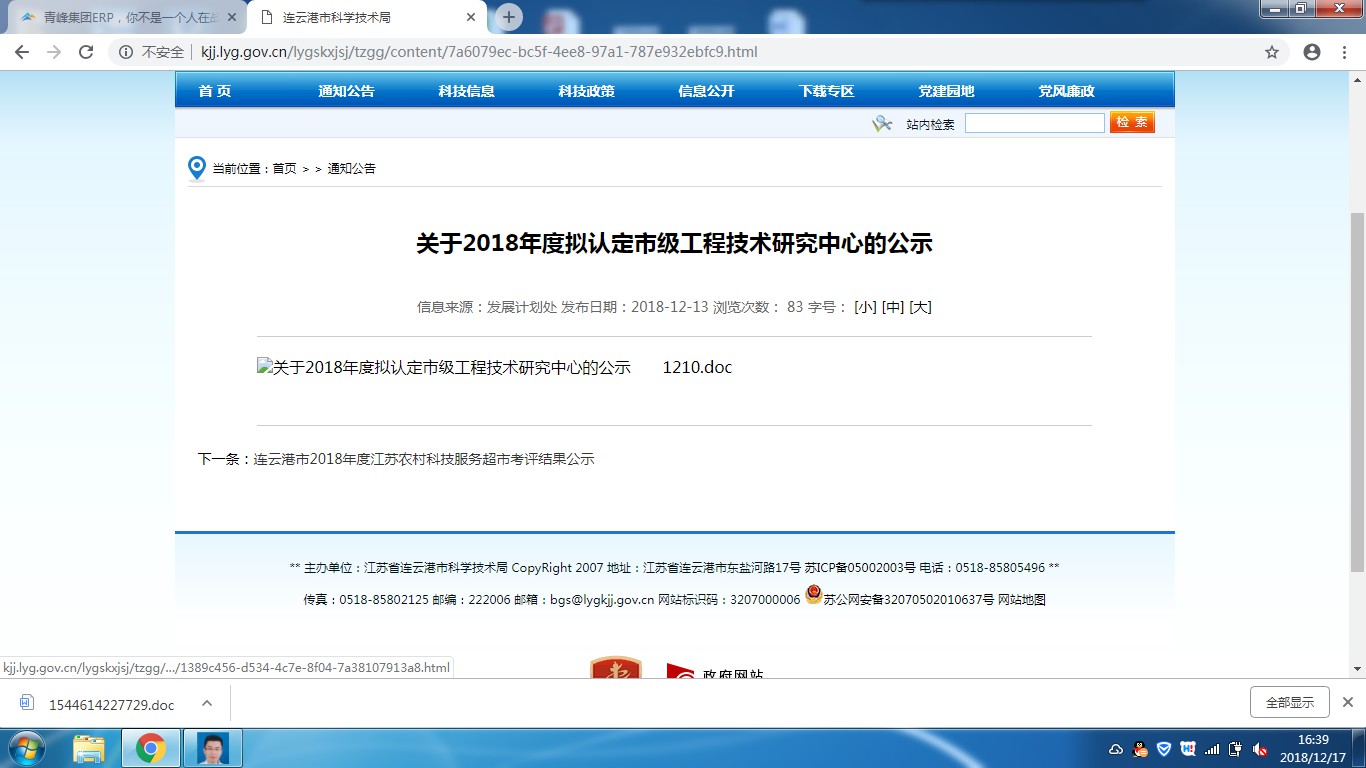
Task: Open the Chrome profile account icon
Action: (1312, 52)
